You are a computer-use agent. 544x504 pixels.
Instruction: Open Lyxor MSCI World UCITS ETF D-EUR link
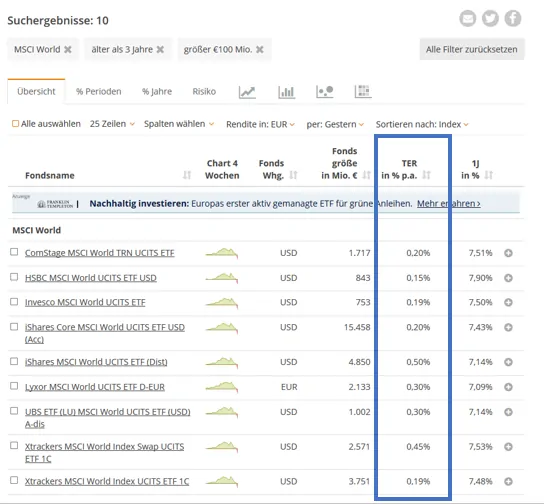[95, 387]
